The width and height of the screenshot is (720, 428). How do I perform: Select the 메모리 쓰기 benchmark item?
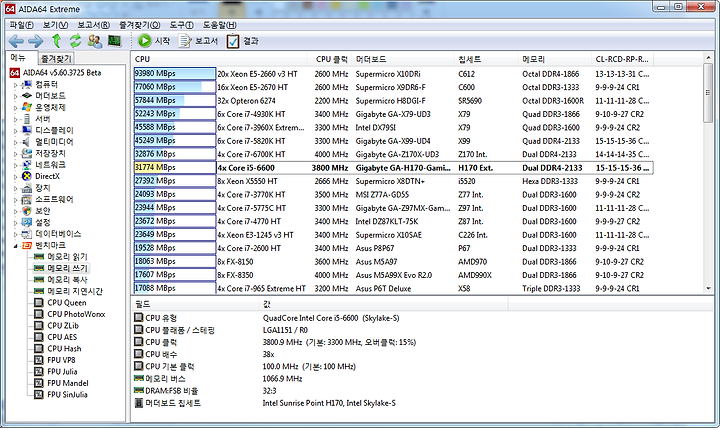click(67, 268)
